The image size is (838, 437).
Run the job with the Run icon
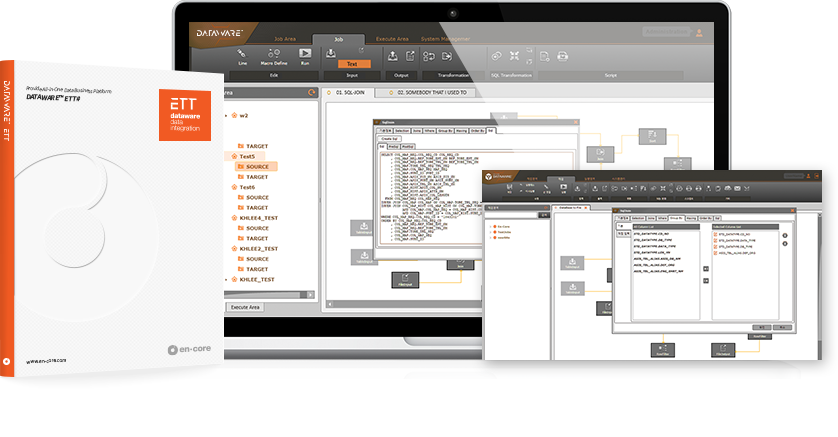(x=305, y=56)
